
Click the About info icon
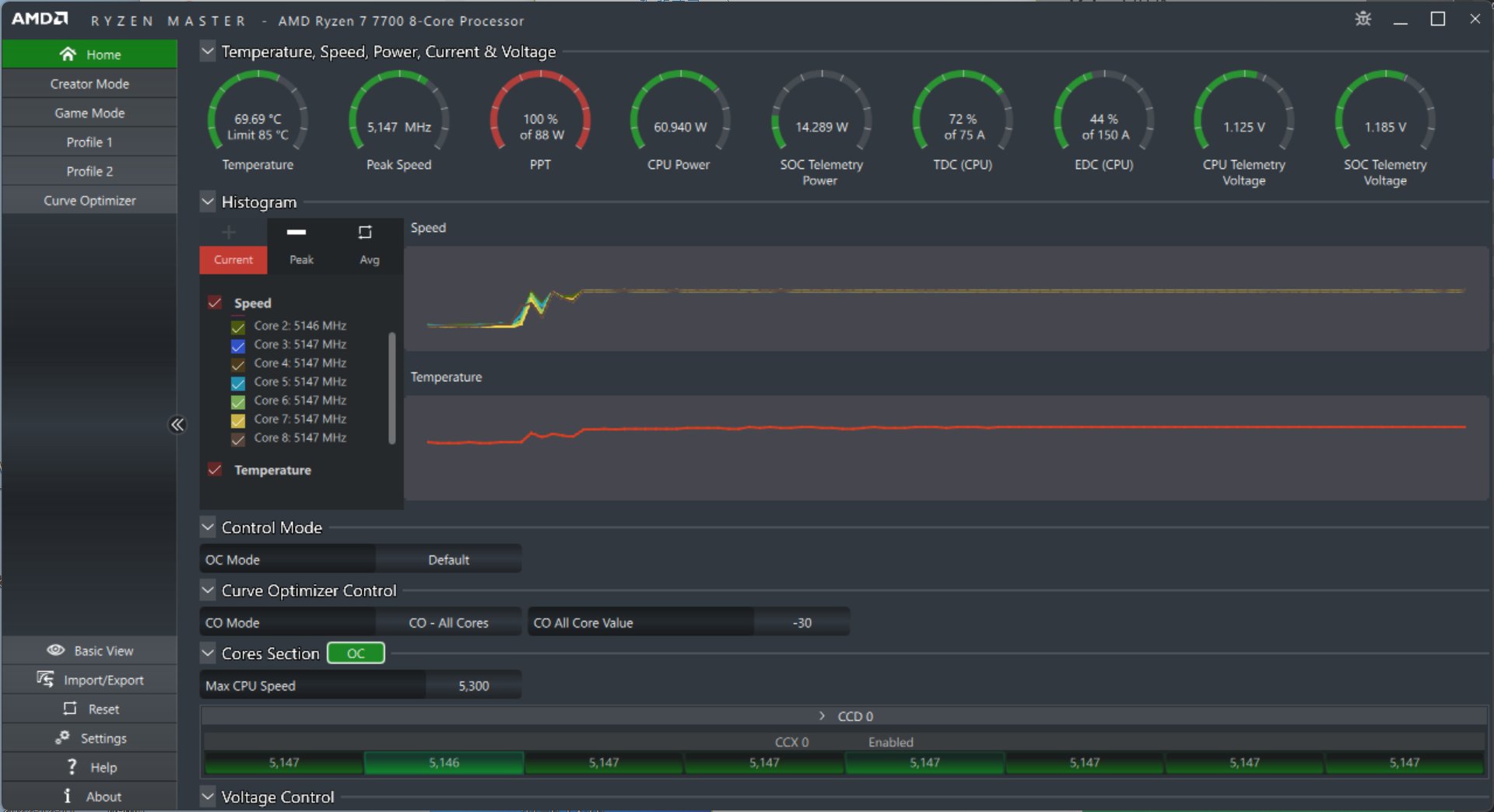pos(68,796)
